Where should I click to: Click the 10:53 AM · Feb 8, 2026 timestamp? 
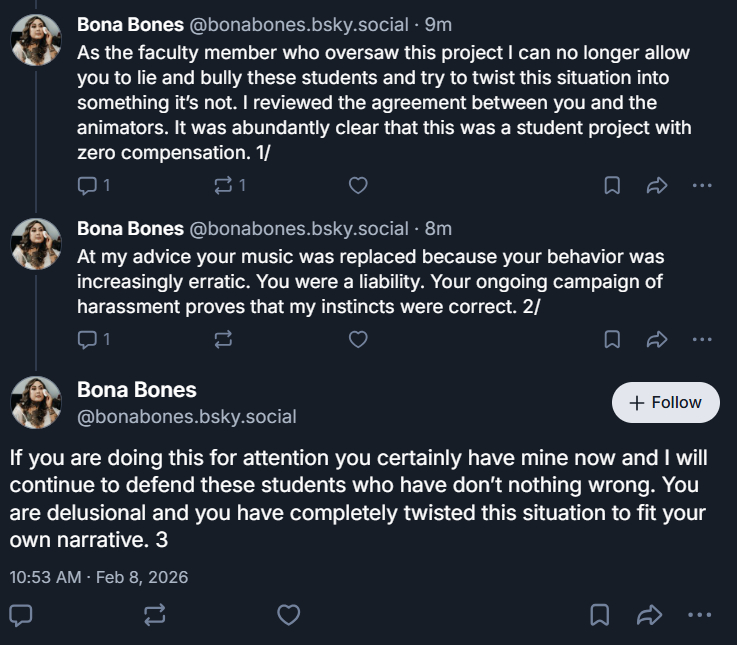tap(99, 577)
